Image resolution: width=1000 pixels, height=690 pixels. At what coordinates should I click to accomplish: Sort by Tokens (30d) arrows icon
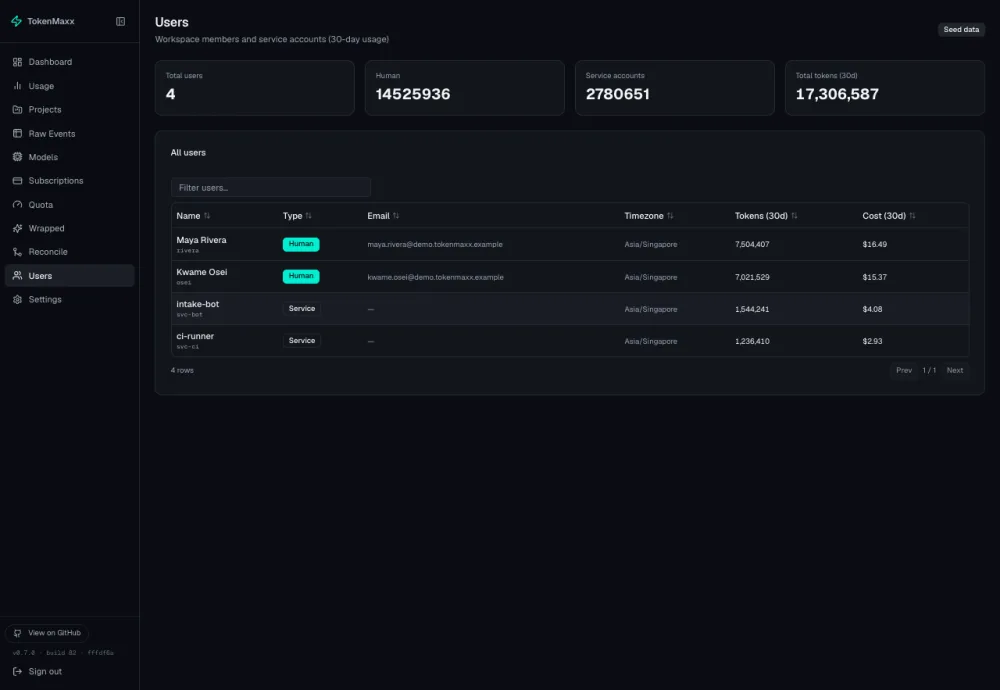(x=794, y=216)
